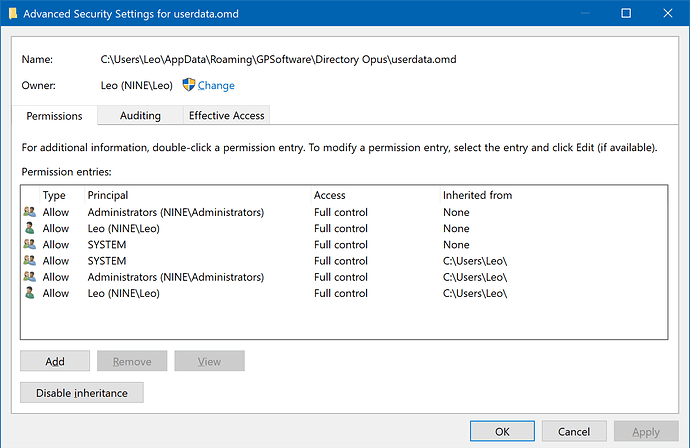
Task: Click the Remove button
Action: [132, 361]
